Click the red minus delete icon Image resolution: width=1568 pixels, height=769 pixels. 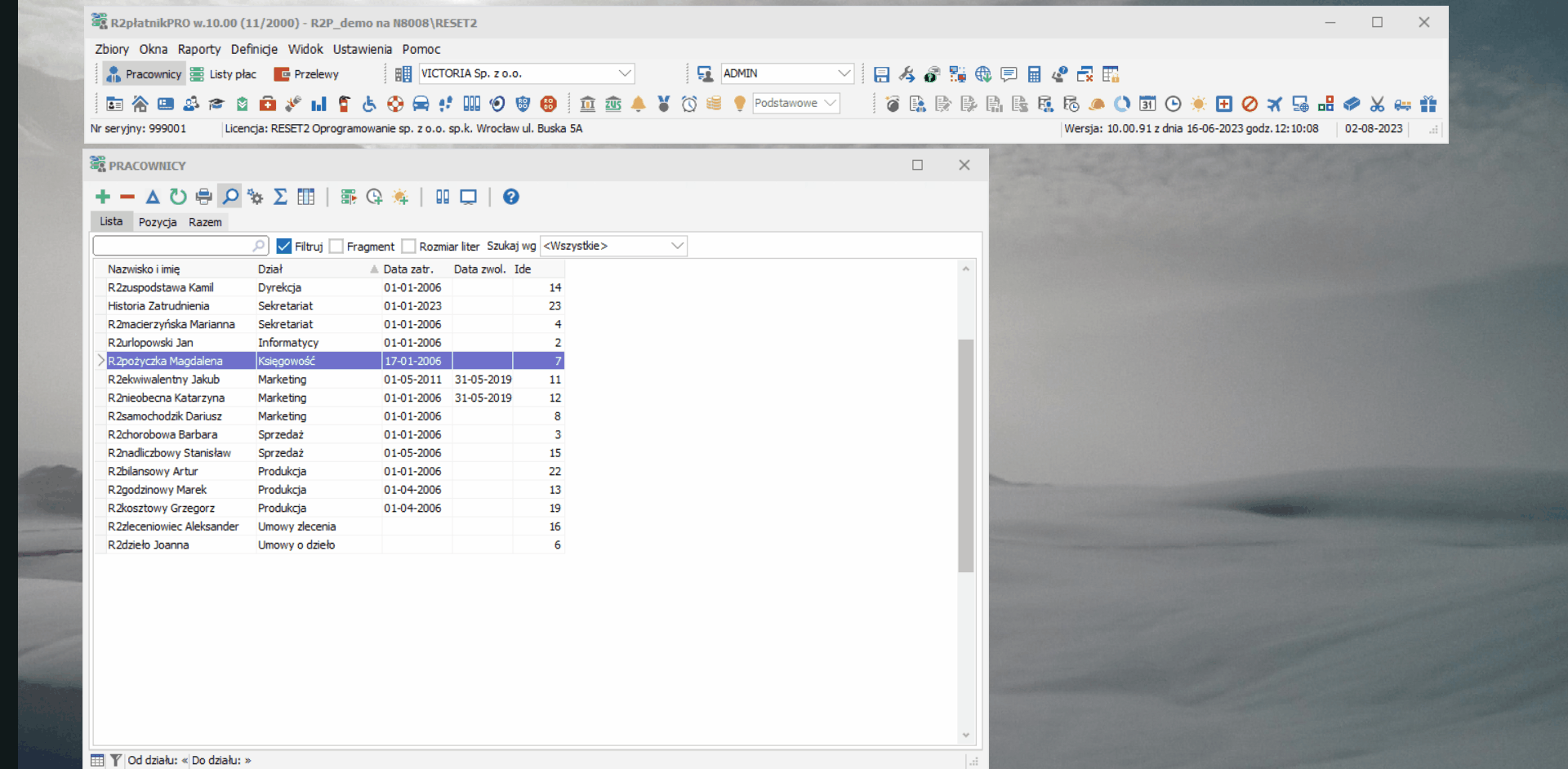(x=127, y=197)
